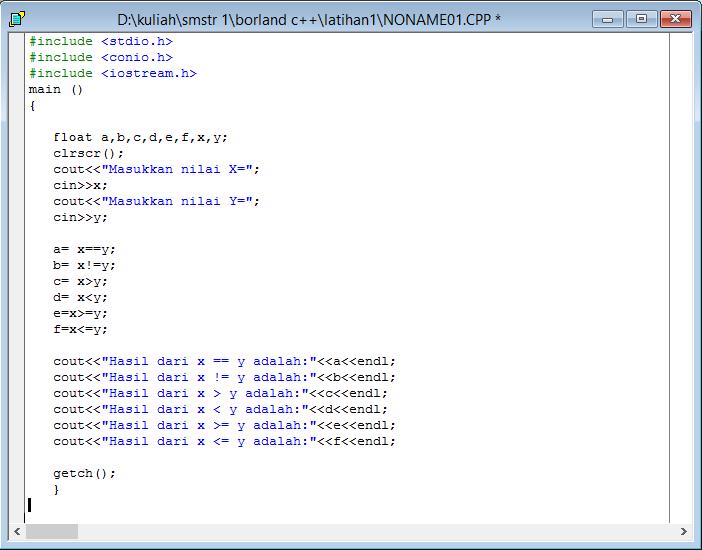
Task: Click the 'Hasil dari x >= y' cout line
Action: pos(224,425)
